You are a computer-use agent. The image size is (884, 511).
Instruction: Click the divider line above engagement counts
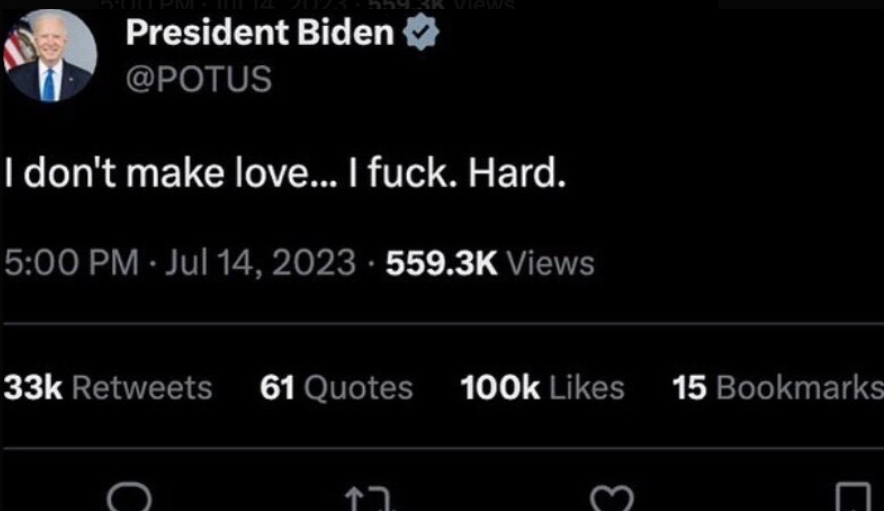click(x=444, y=324)
